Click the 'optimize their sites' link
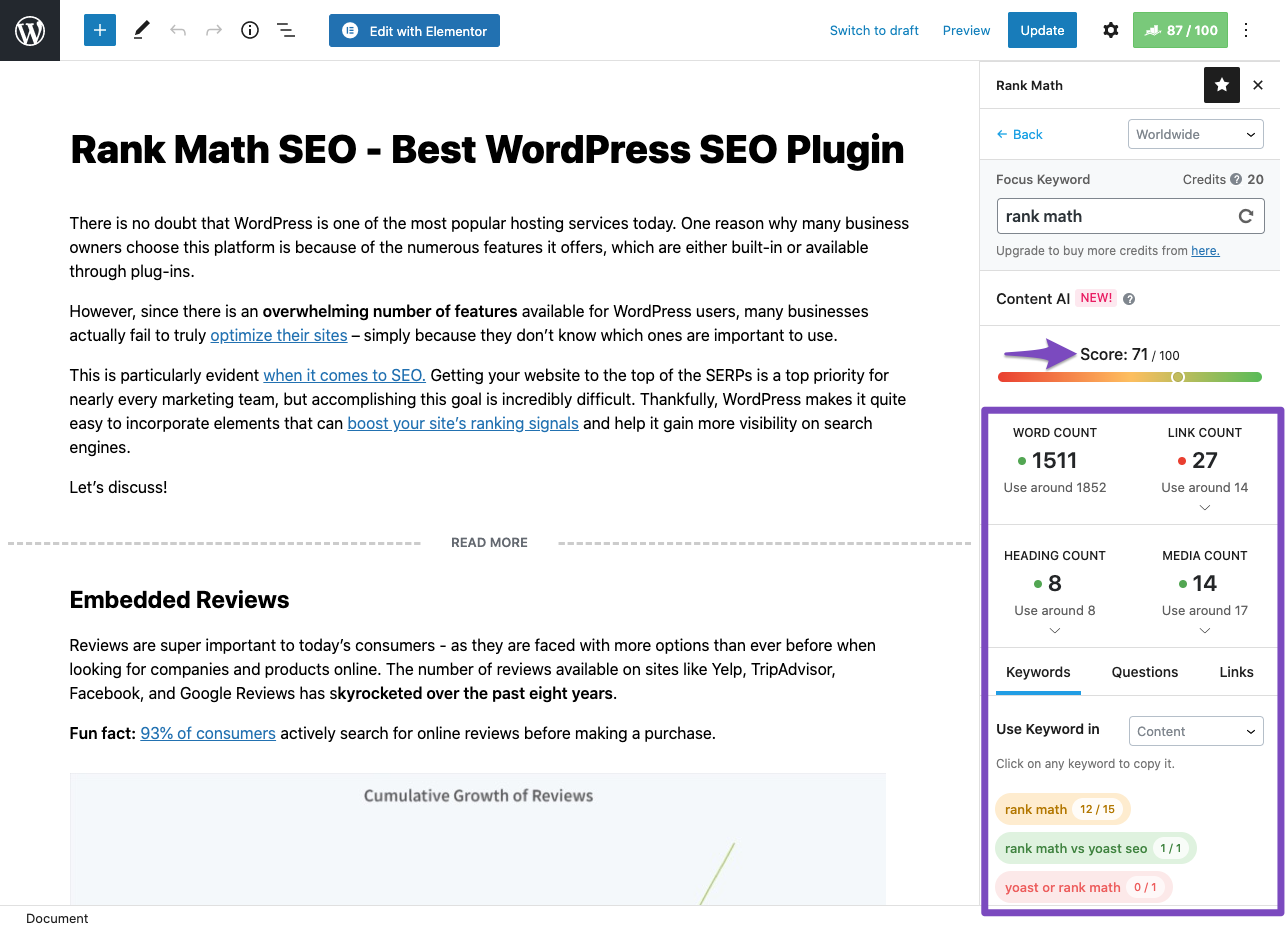 pos(279,335)
